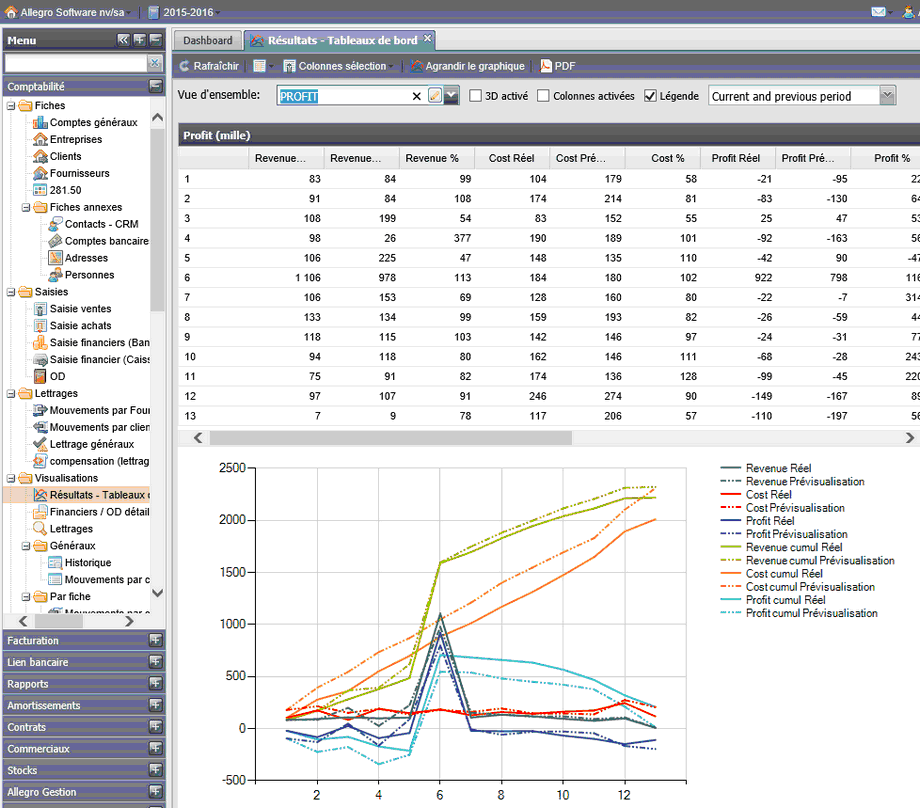Click the Saisie achats icon
The width and height of the screenshot is (920, 808).
40,326
